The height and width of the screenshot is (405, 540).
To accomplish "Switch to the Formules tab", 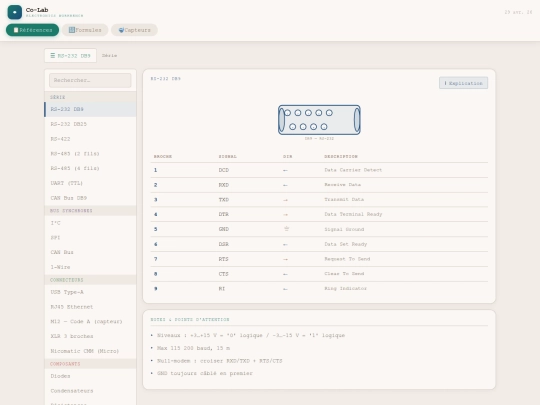I will pos(85,30).
